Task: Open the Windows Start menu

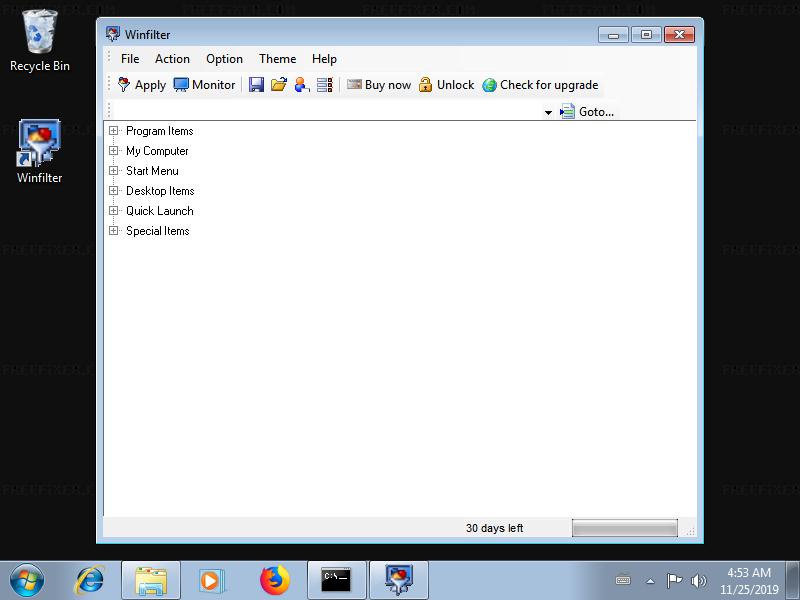Action: tap(27, 580)
